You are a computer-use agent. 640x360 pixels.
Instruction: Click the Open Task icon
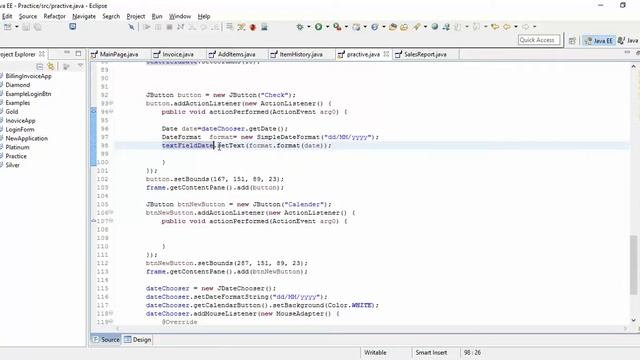click(404, 27)
